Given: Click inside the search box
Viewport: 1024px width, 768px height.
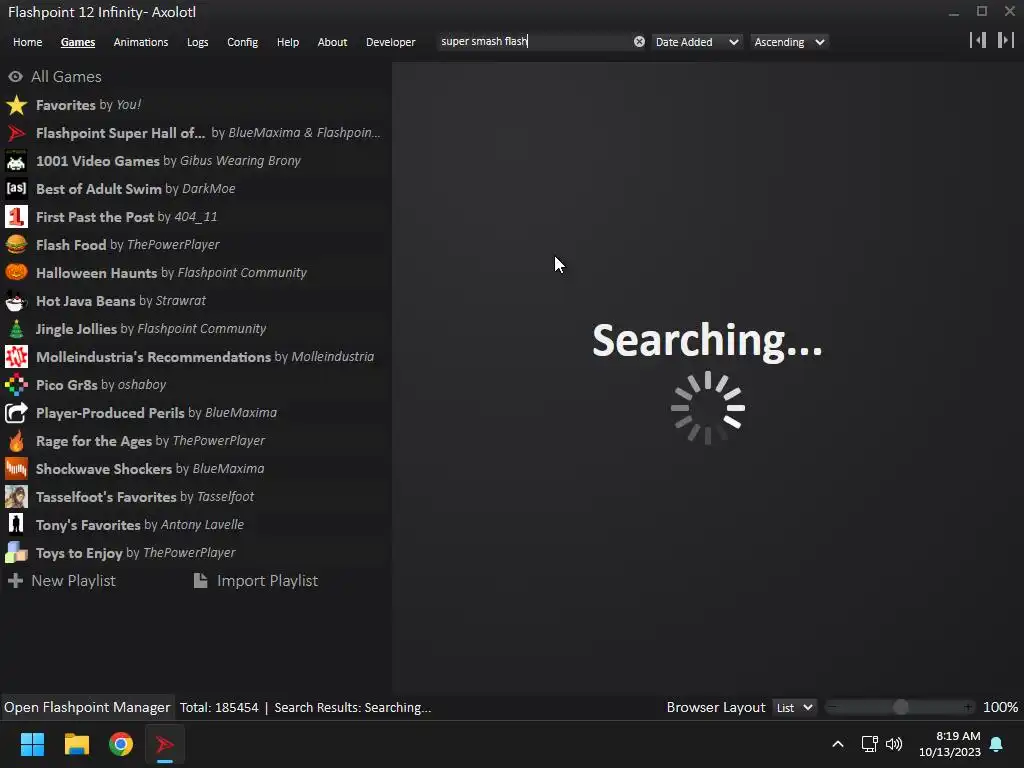Looking at the screenshot, I should 536,41.
